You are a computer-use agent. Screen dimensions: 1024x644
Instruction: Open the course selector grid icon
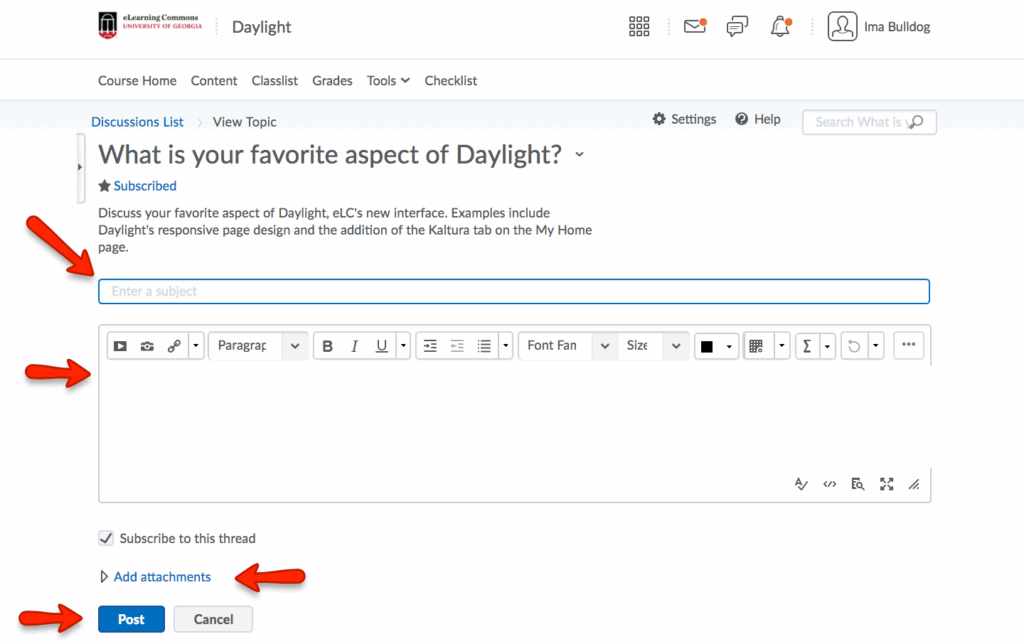[639, 27]
